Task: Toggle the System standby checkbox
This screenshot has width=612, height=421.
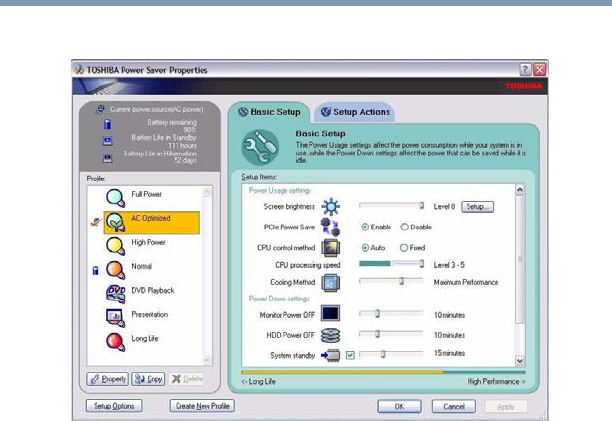Action: click(350, 355)
